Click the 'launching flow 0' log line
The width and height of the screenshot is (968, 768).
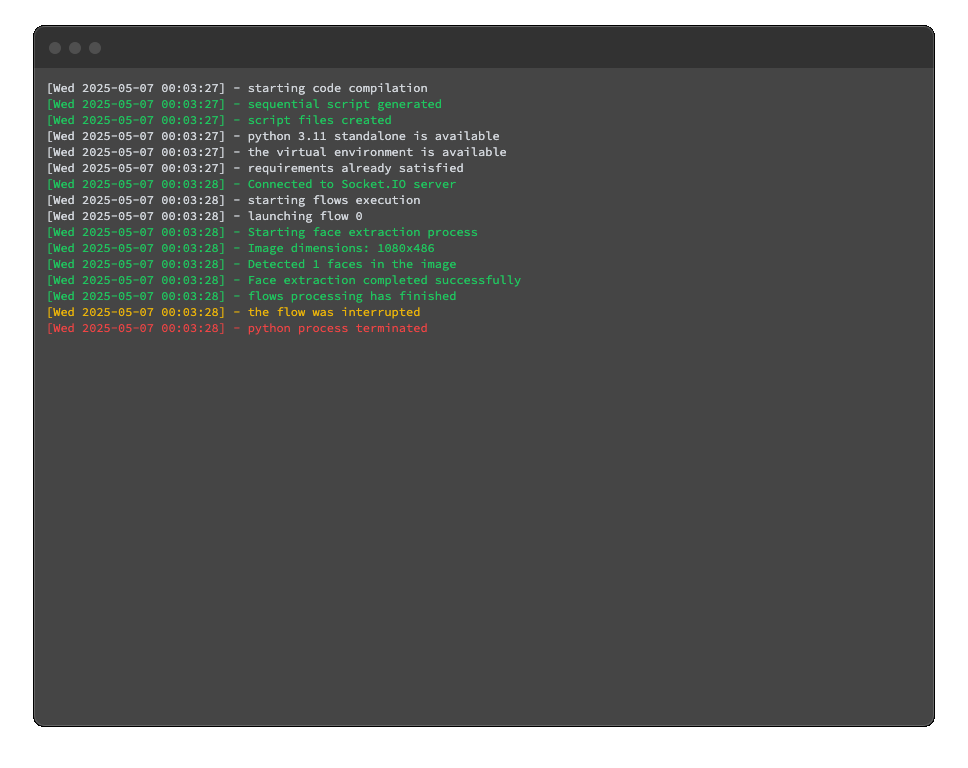click(x=305, y=216)
